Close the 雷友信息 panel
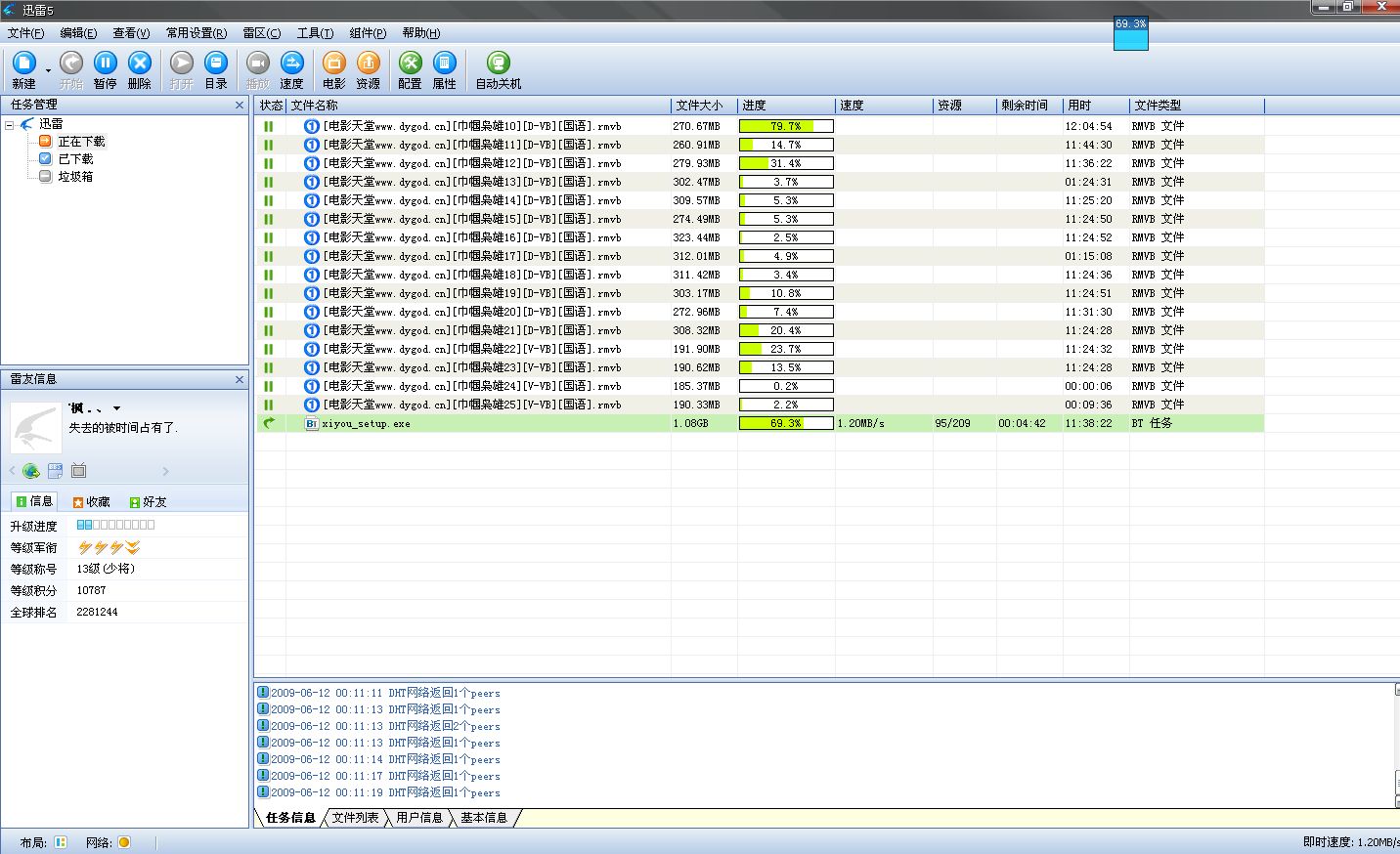Screen dimensions: 1400x854 point(240,379)
